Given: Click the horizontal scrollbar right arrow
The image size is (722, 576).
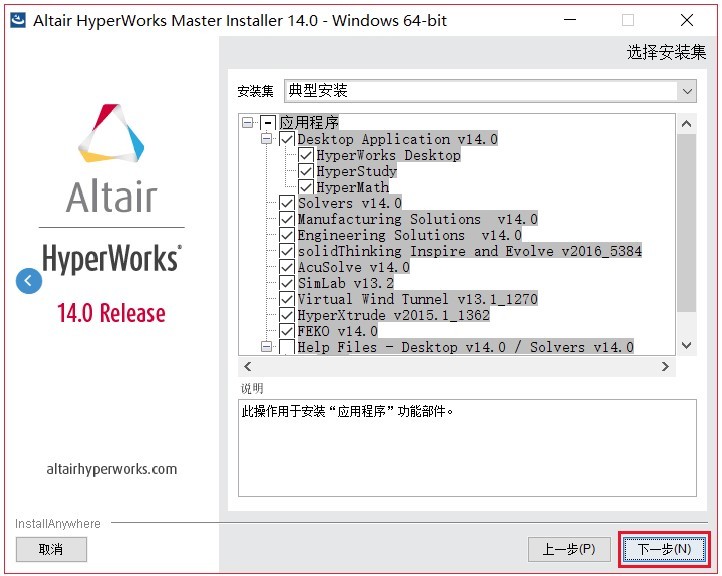Looking at the screenshot, I should (665, 367).
